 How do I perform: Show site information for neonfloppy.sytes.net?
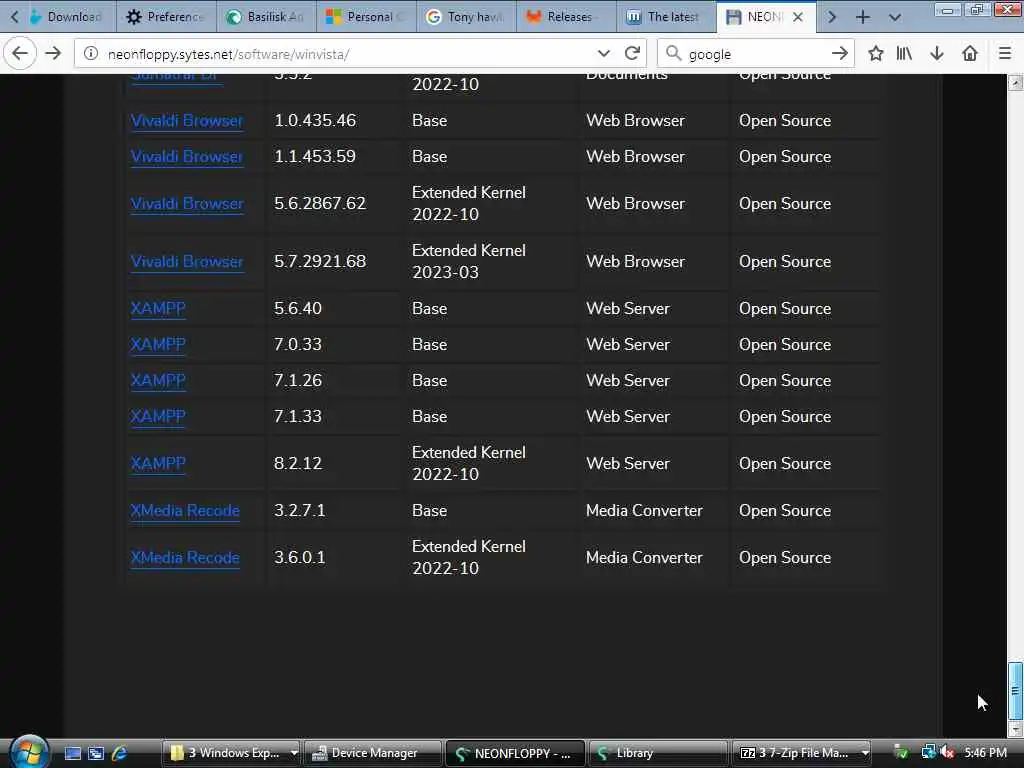coord(91,54)
